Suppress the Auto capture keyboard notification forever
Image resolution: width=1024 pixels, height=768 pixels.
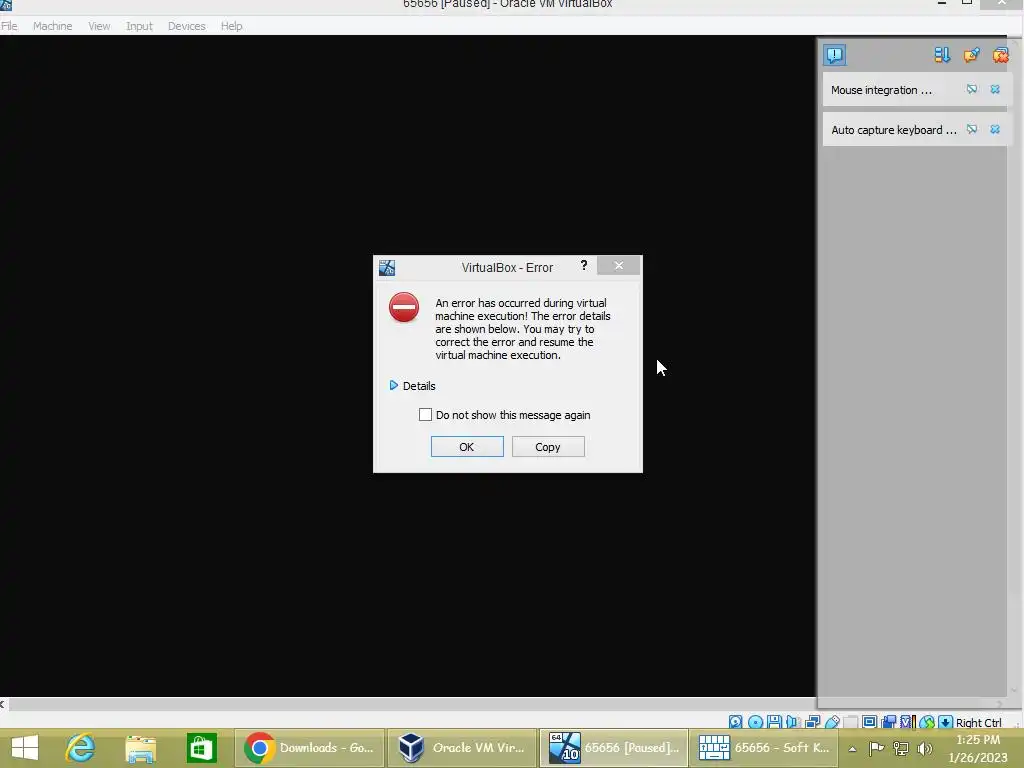[972, 129]
